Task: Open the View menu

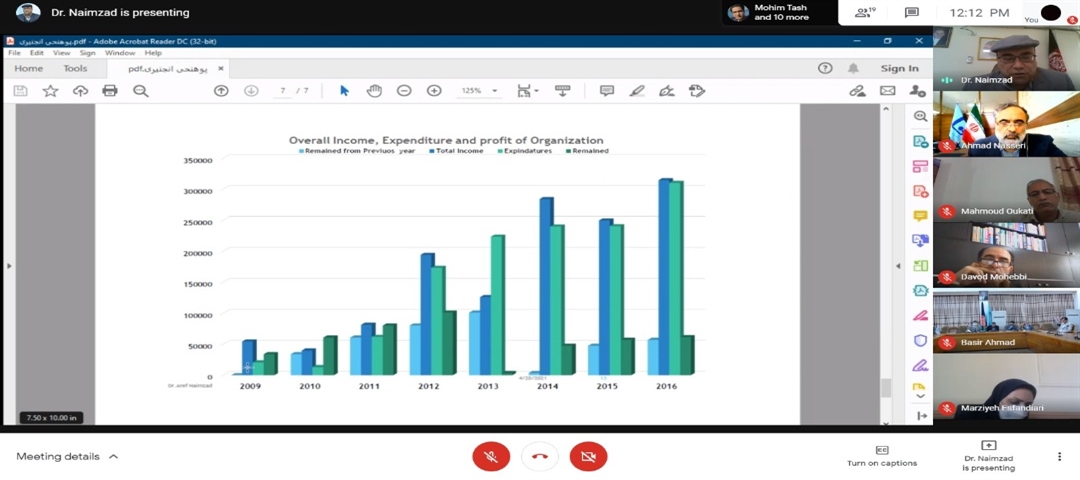Action: point(61,52)
